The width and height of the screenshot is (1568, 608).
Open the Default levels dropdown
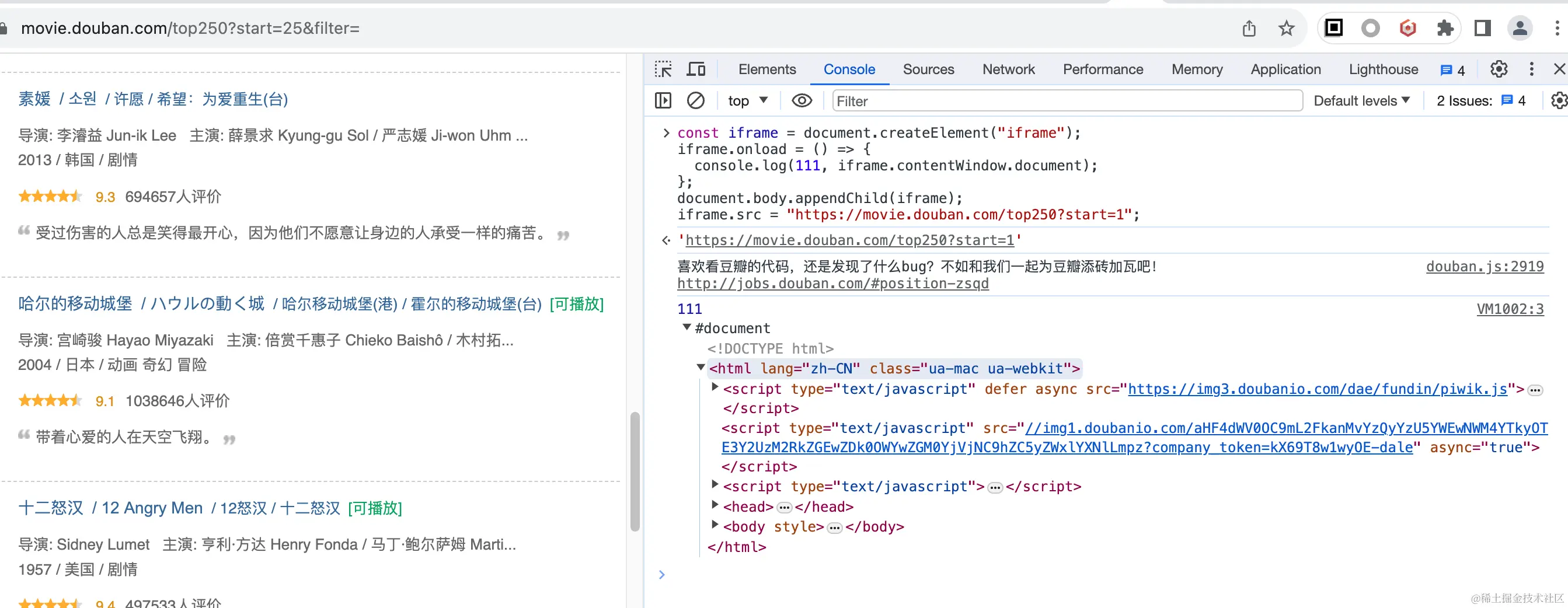tap(1362, 100)
